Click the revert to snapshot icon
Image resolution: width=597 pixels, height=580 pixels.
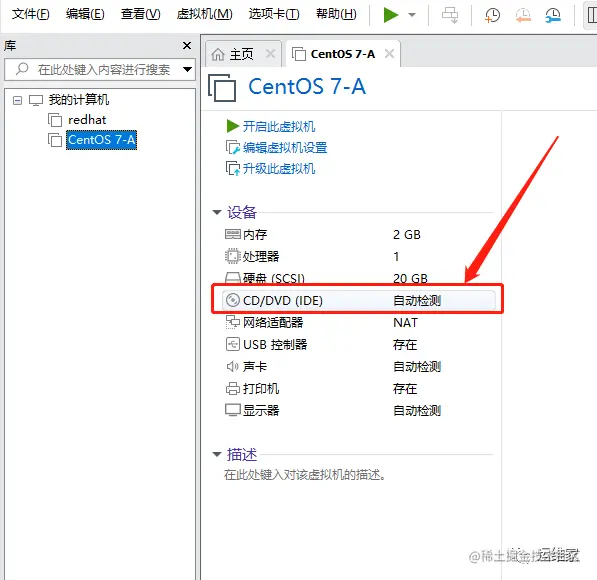523,15
